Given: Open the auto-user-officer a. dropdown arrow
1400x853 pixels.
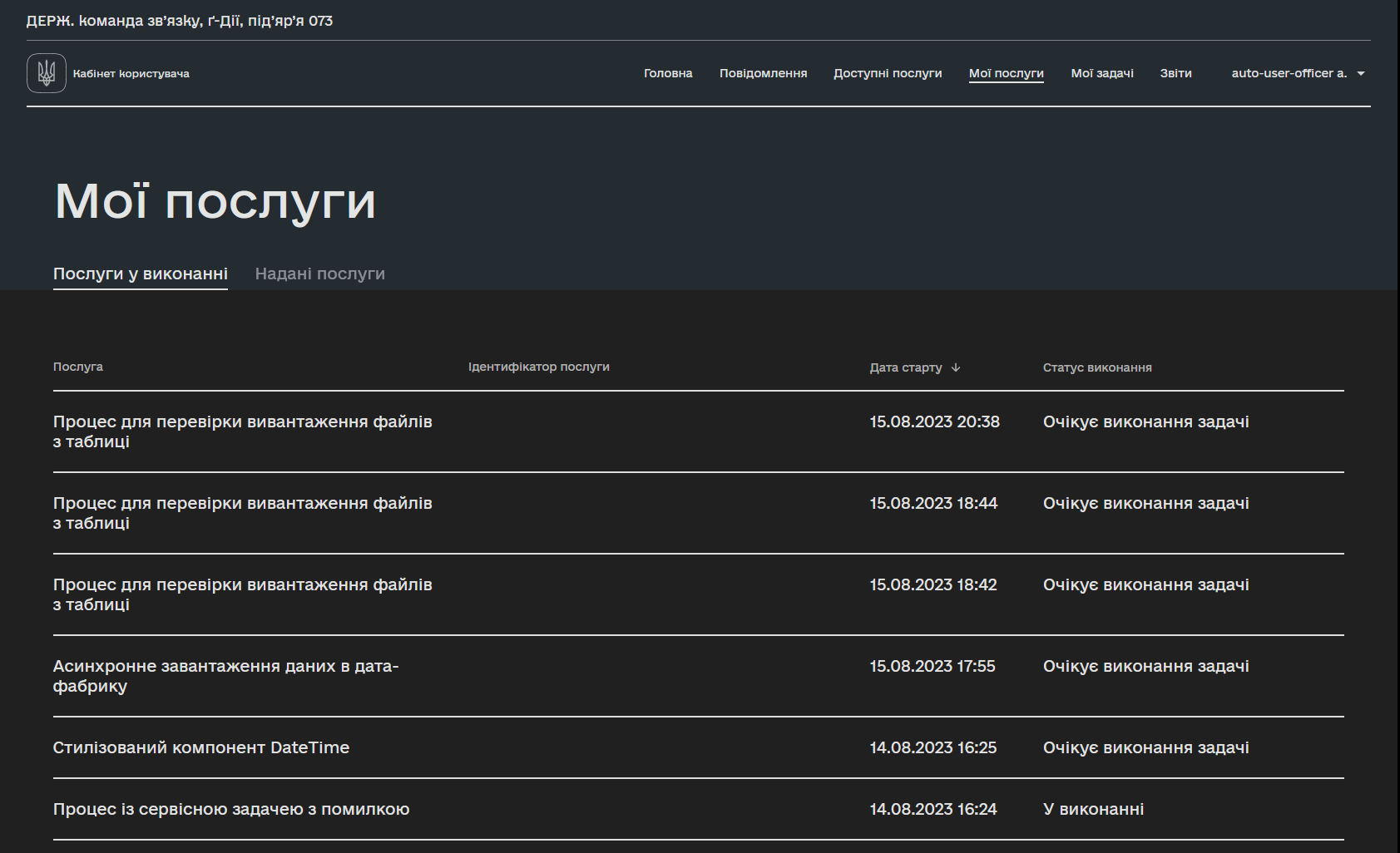Looking at the screenshot, I should 1361,74.
